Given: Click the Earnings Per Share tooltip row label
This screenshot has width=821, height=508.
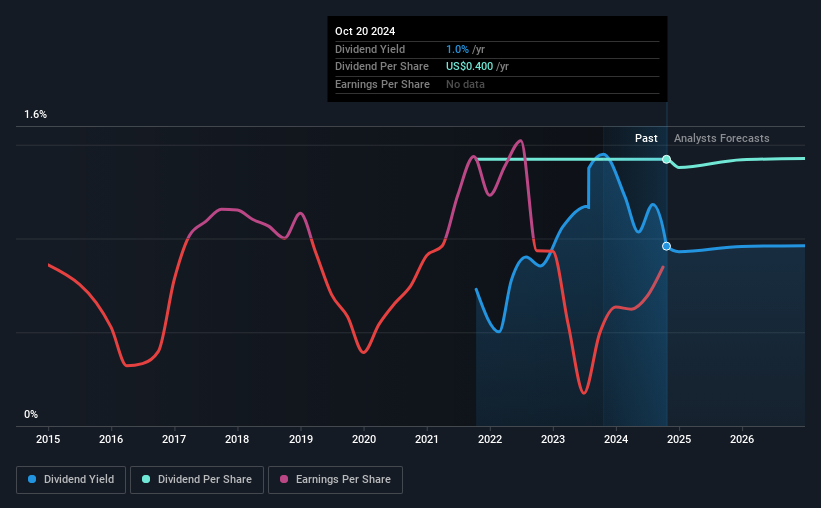Looking at the screenshot, I should coord(382,84).
